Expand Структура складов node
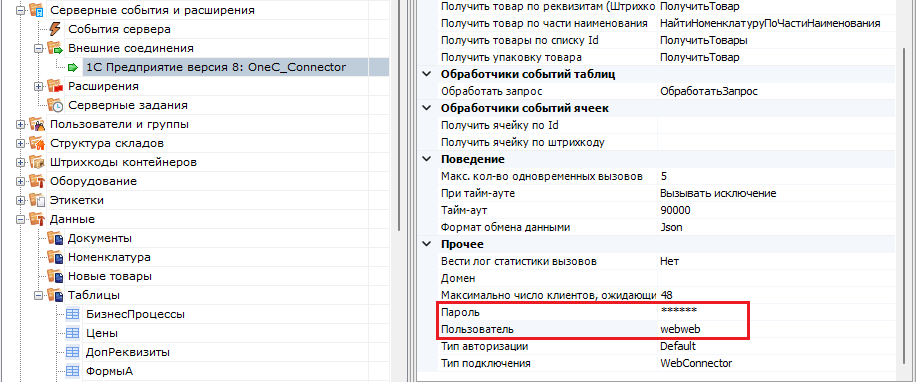The height and width of the screenshot is (382, 916). click(21, 144)
